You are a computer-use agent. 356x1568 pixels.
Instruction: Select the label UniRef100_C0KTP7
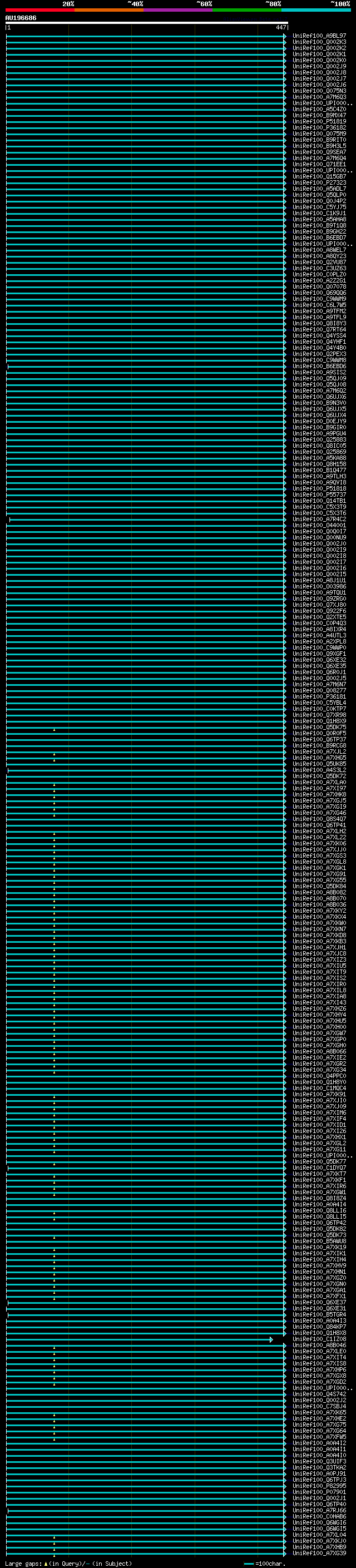click(319, 709)
